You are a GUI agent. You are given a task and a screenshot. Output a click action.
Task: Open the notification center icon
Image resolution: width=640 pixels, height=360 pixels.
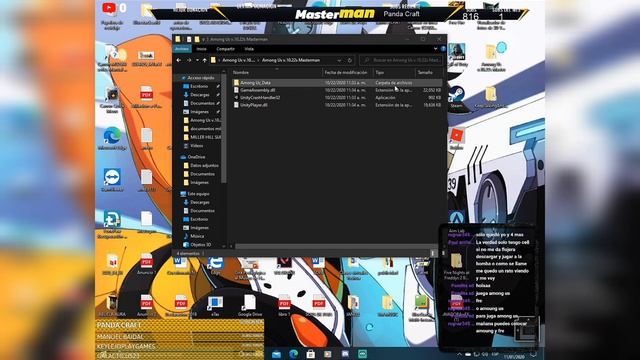coord(534,354)
